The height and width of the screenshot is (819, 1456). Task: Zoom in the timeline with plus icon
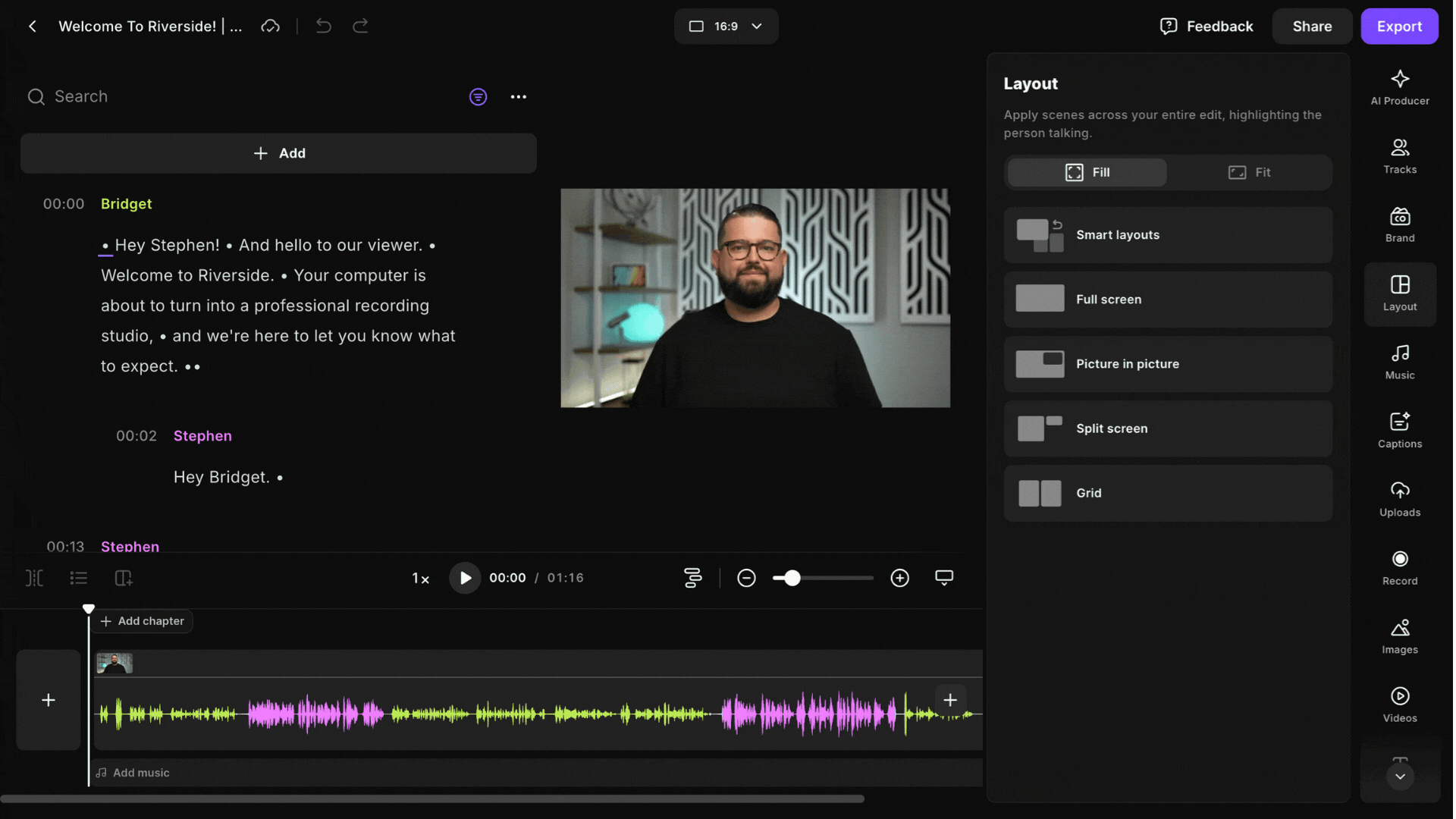(899, 578)
